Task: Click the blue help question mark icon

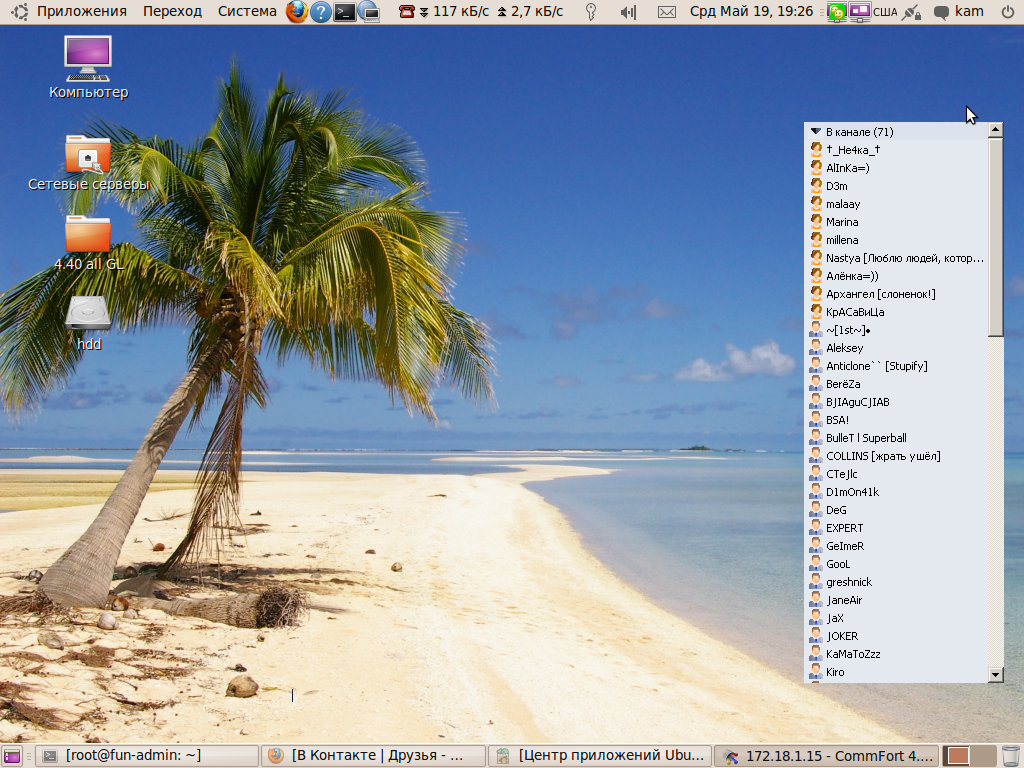Action: 321,12
